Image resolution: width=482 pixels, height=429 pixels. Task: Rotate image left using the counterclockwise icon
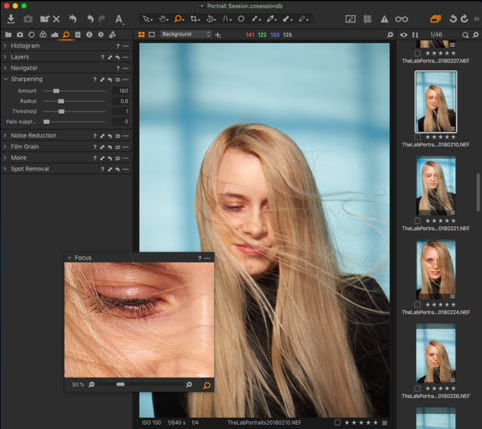[453, 19]
